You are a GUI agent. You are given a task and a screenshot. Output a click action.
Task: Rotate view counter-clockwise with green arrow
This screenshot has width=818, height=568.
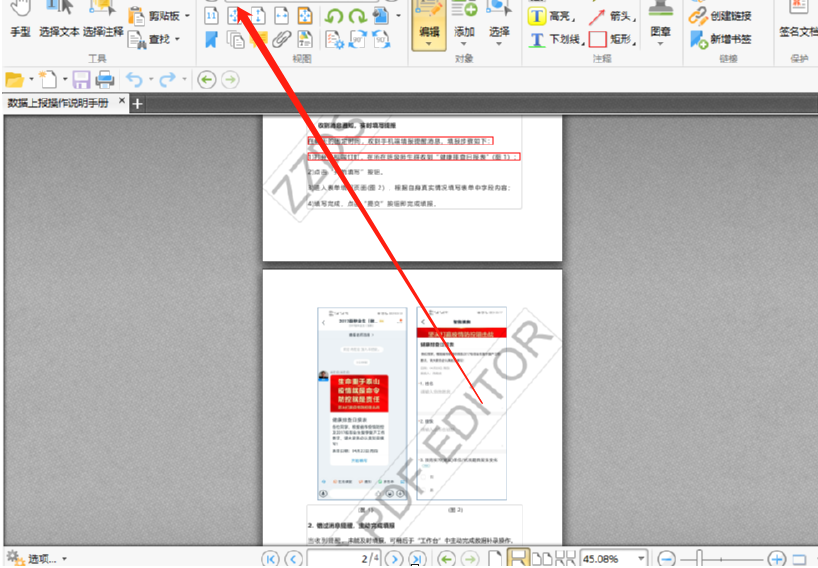point(334,16)
